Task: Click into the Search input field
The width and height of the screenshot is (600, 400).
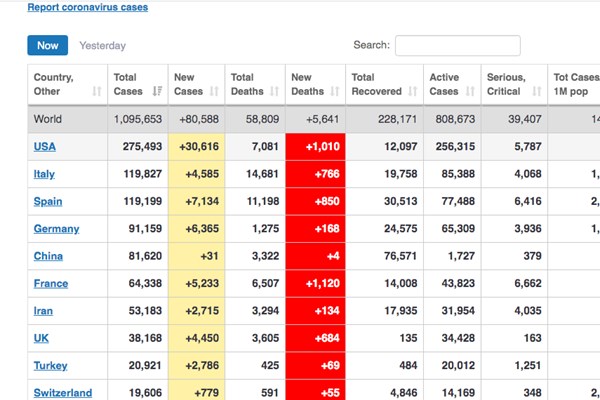Action: click(x=457, y=45)
